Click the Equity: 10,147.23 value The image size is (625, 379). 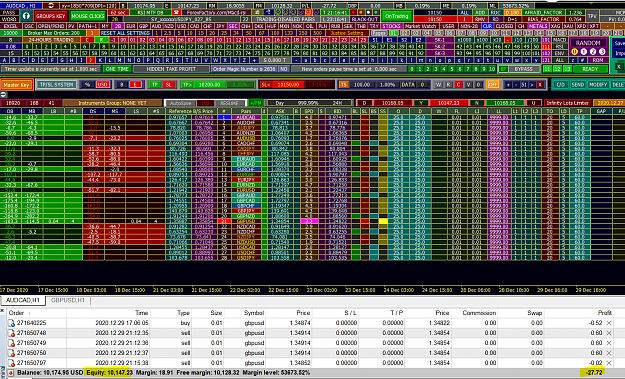coord(109,373)
